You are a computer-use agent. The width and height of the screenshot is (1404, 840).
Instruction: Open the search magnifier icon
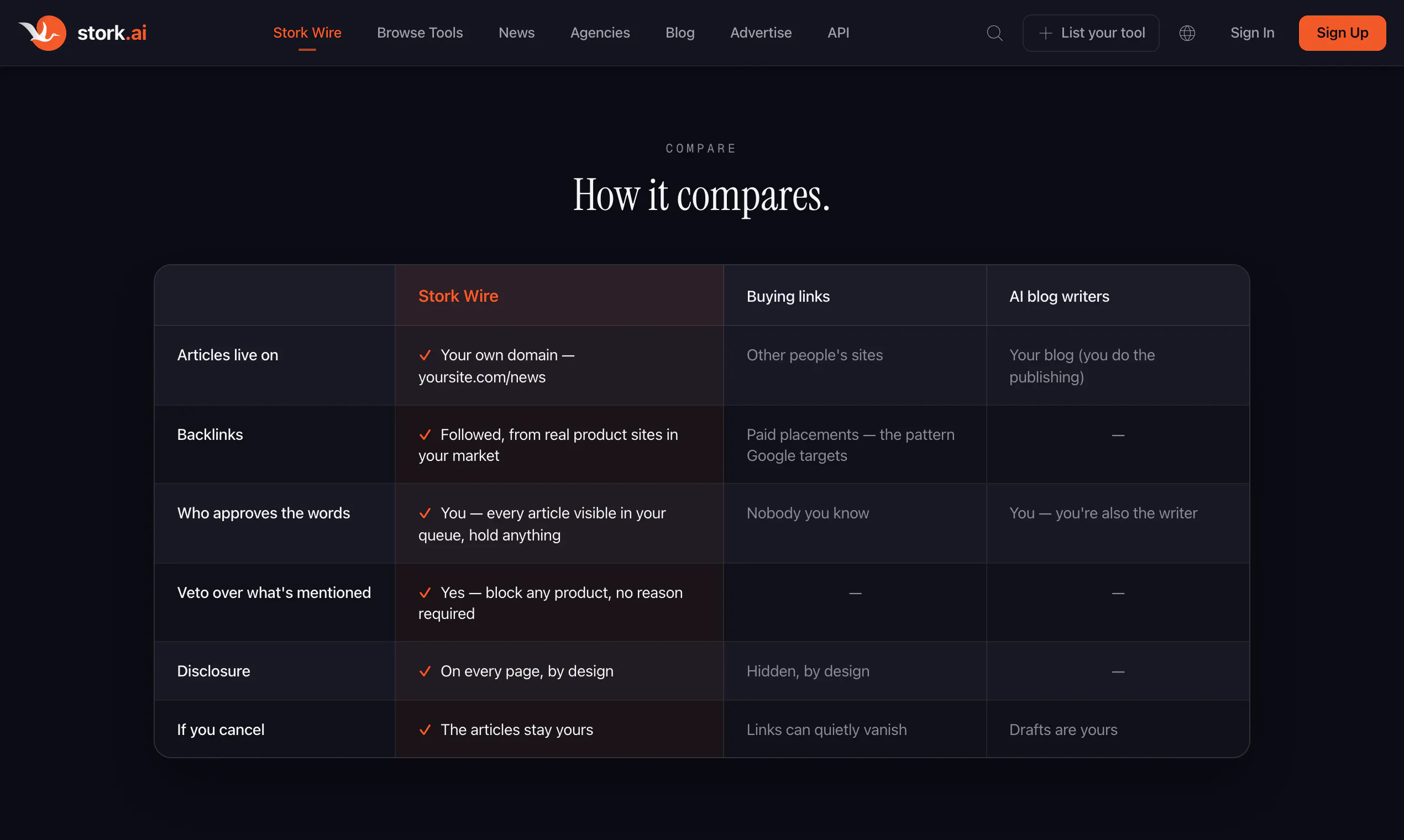coord(995,33)
